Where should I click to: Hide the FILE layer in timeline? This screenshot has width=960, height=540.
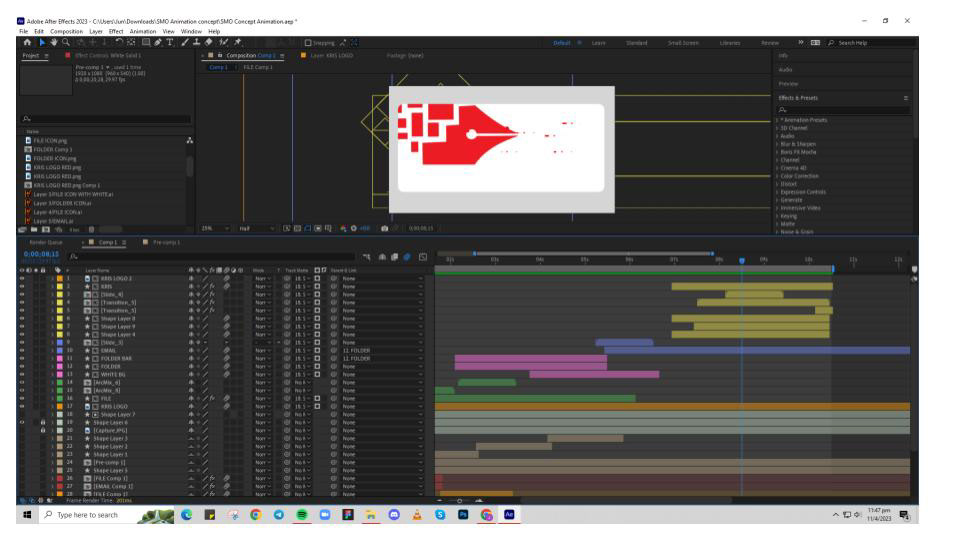tap(22, 399)
